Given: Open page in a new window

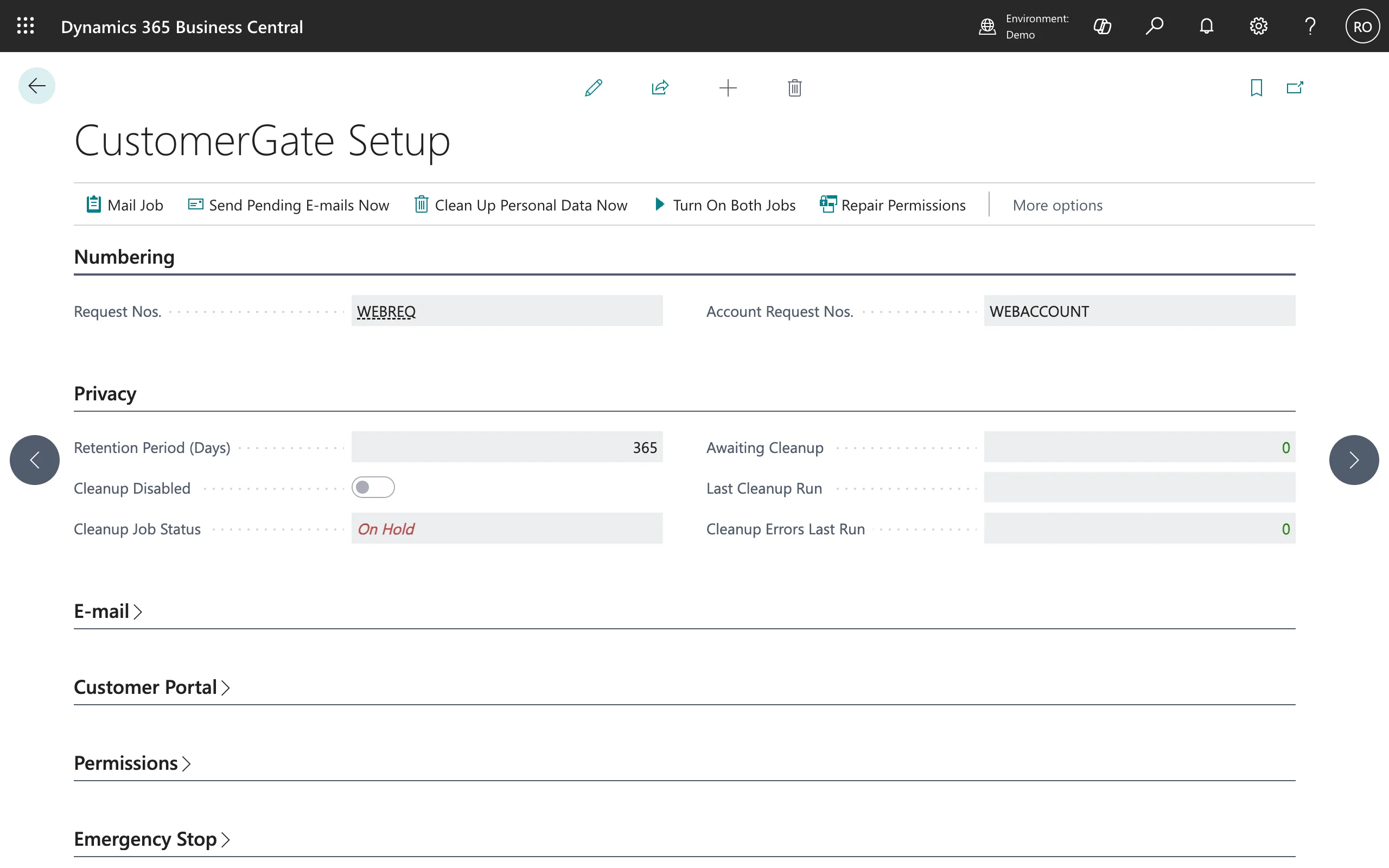Looking at the screenshot, I should [1295, 88].
